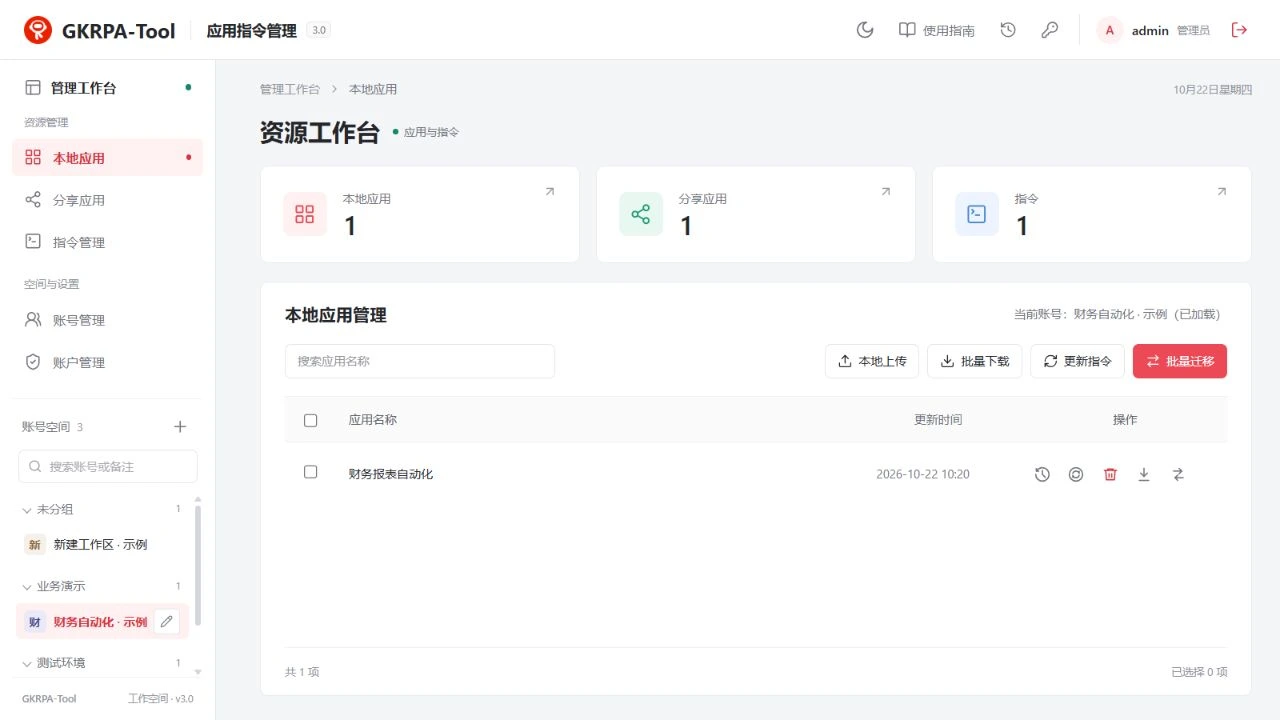
Task: Open the history clock icon in the top bar
Action: (1008, 30)
